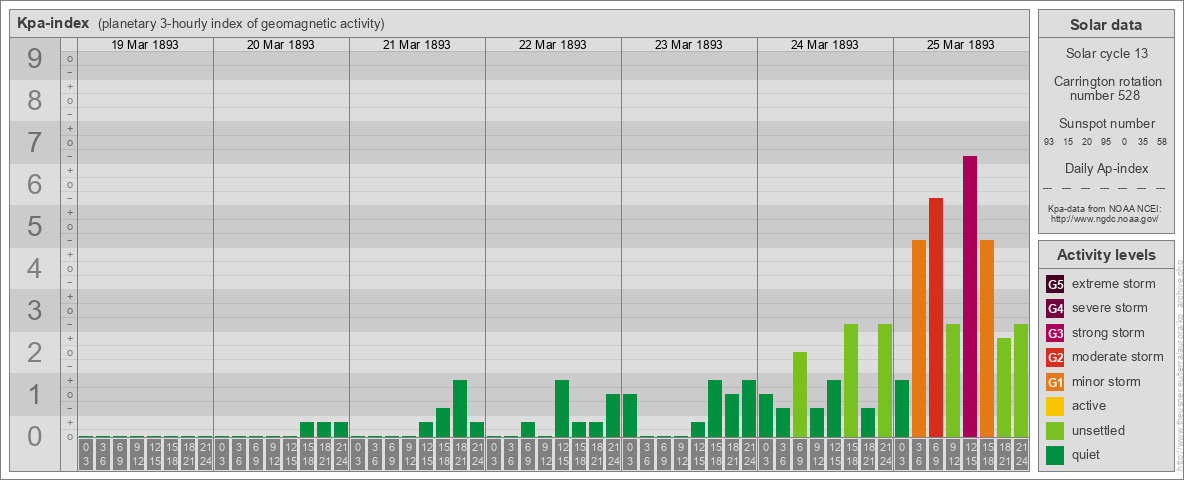The width and height of the screenshot is (1184, 480).
Task: Click the 'Daily Ap-index' label
Action: 1106,168
